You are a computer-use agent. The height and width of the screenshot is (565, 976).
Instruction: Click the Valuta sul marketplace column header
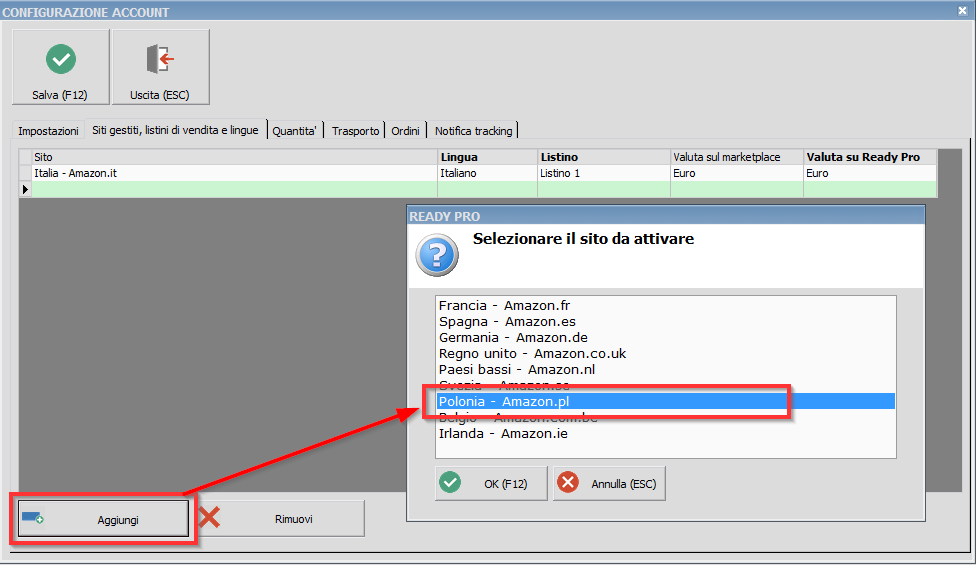click(x=737, y=157)
